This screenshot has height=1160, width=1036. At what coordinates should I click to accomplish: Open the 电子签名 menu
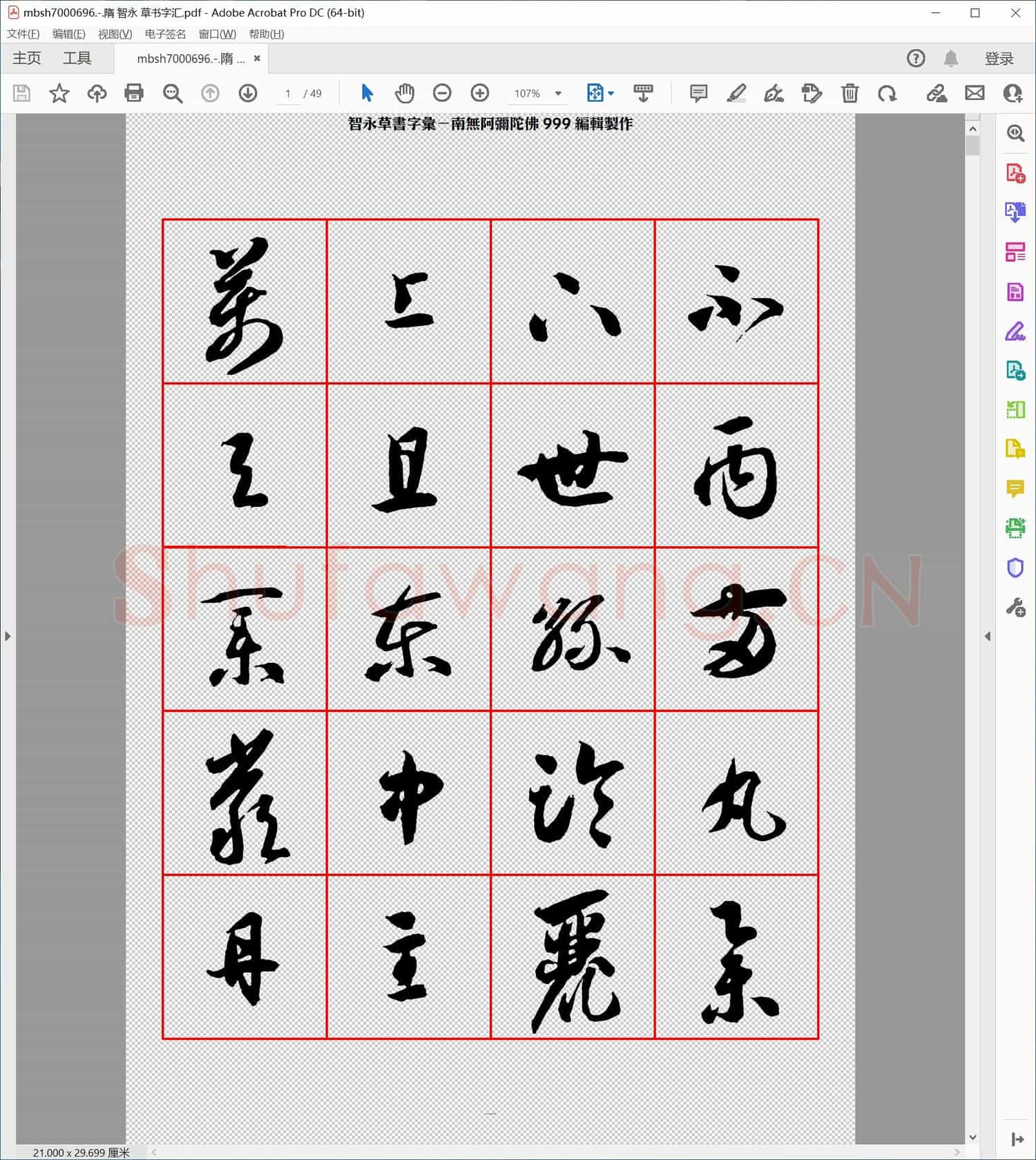pyautogui.click(x=165, y=34)
